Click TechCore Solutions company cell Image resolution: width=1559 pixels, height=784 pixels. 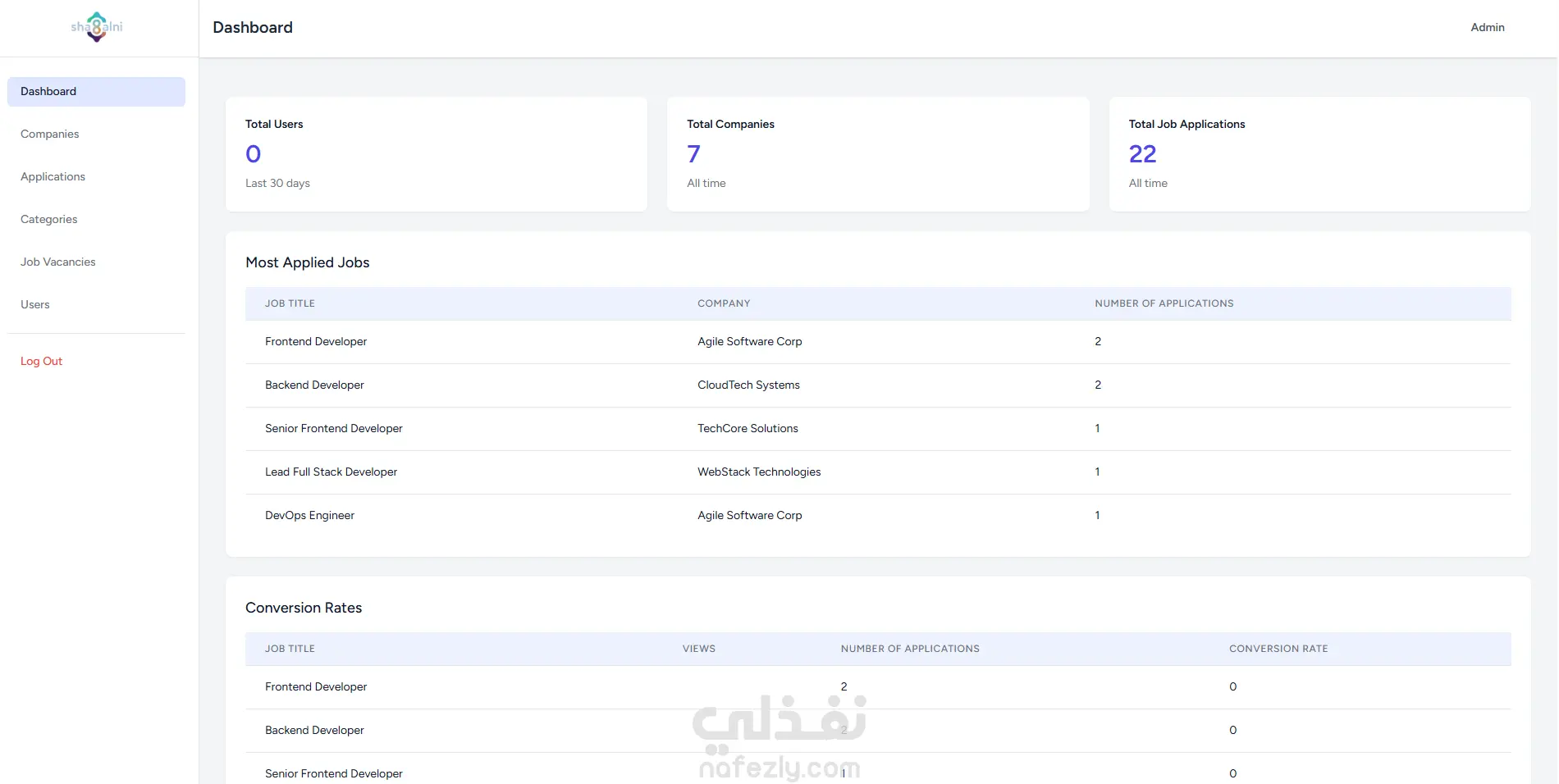(747, 429)
